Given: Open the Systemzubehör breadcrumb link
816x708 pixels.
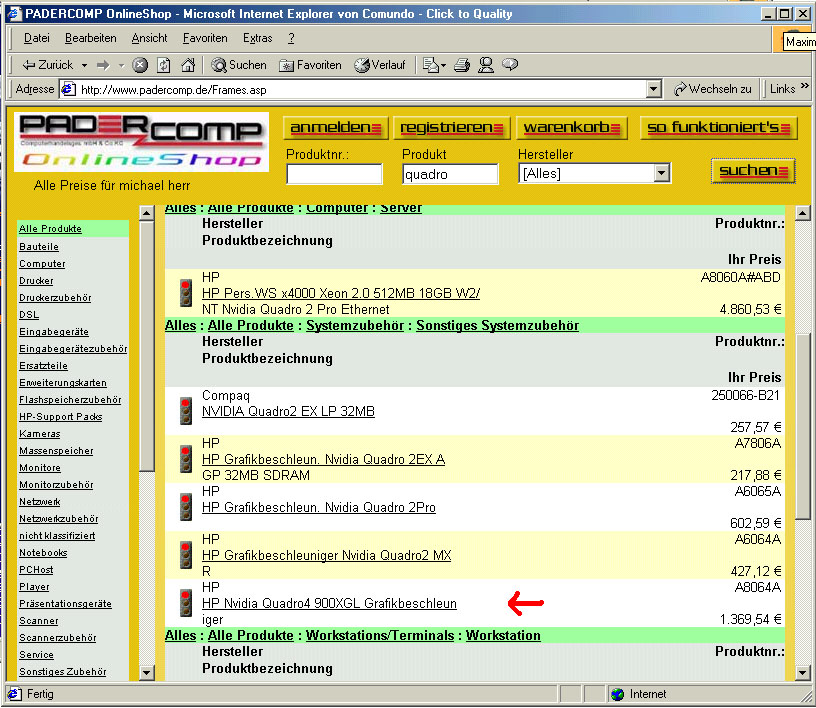Looking at the screenshot, I should pyautogui.click(x=355, y=325).
